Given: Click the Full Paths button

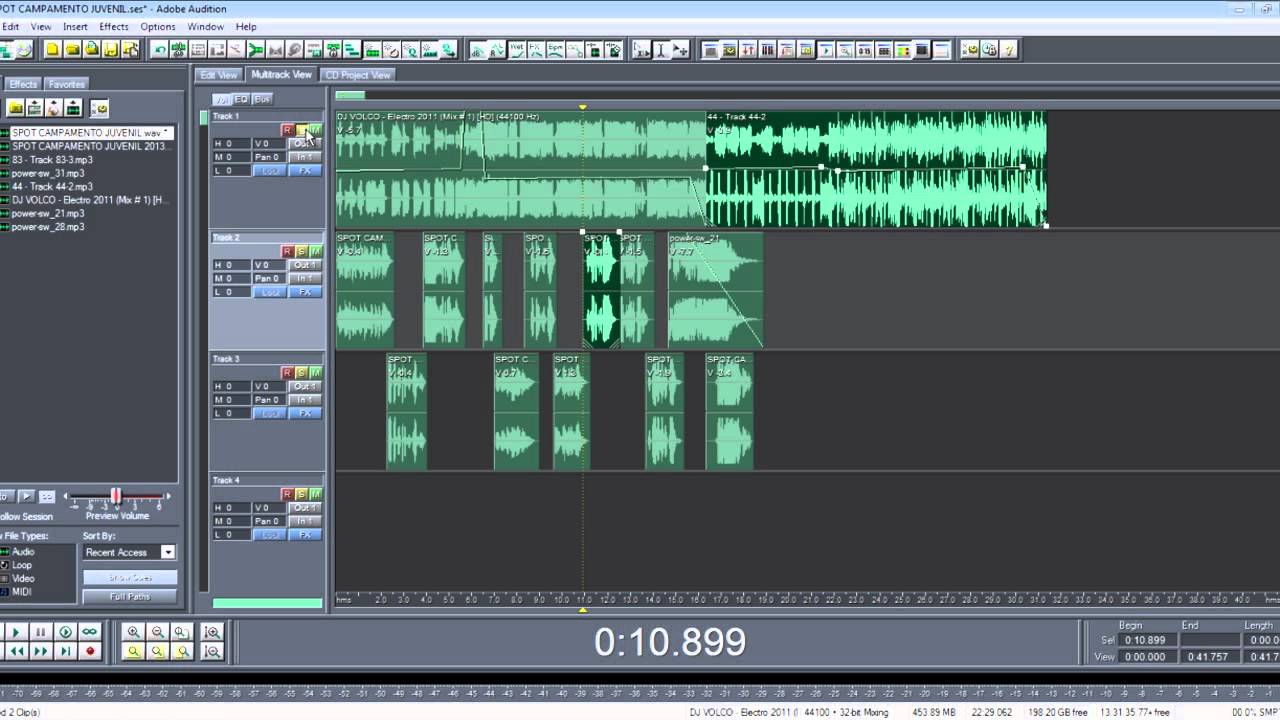Looking at the screenshot, I should [x=130, y=597].
